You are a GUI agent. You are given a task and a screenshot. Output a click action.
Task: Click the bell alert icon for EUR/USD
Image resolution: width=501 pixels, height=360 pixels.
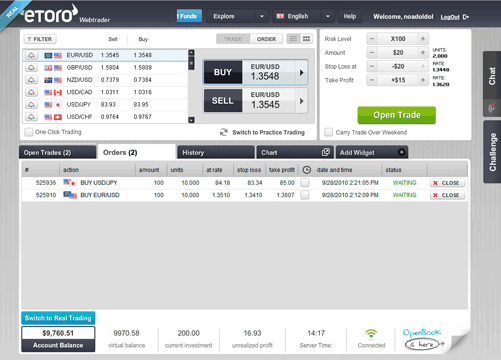[31, 55]
